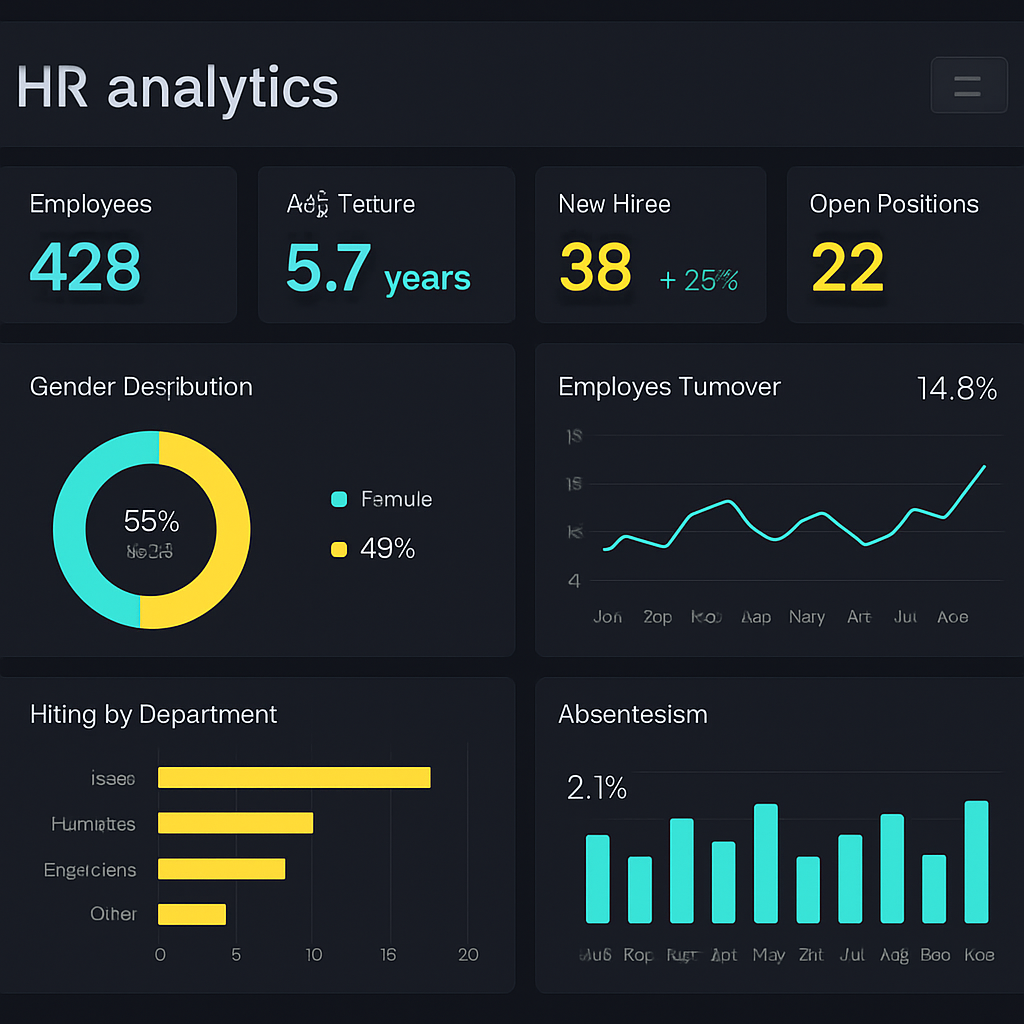Click the New Hiree 38 value
Image resolution: width=1024 pixels, height=1024 pixels.
(x=596, y=268)
